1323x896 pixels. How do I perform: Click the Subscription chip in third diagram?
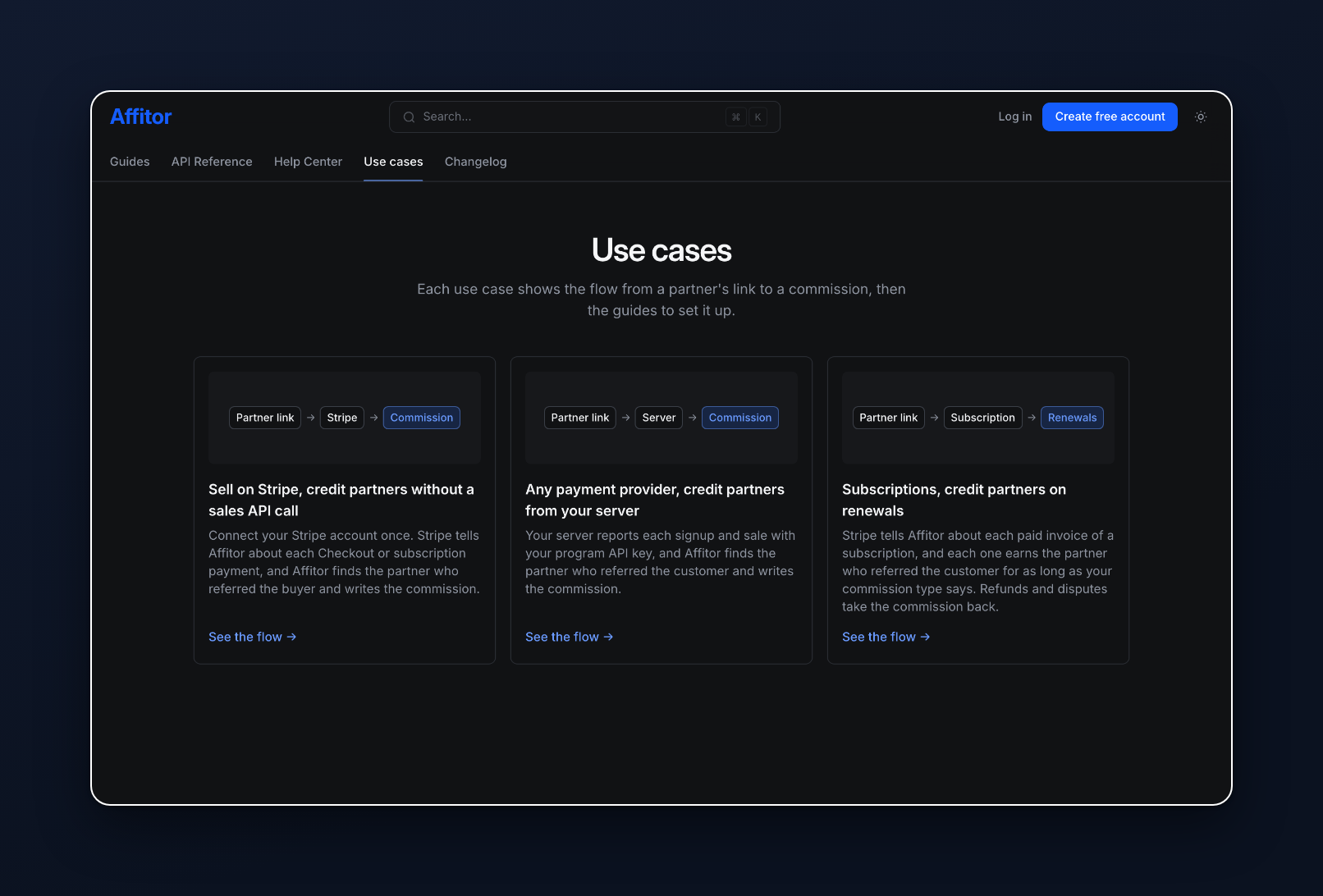982,418
